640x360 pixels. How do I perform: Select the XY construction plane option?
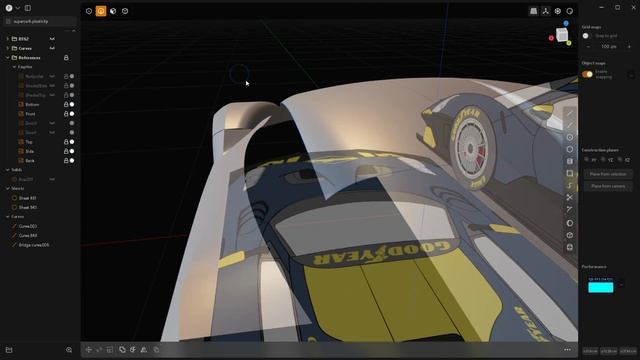click(x=590, y=160)
